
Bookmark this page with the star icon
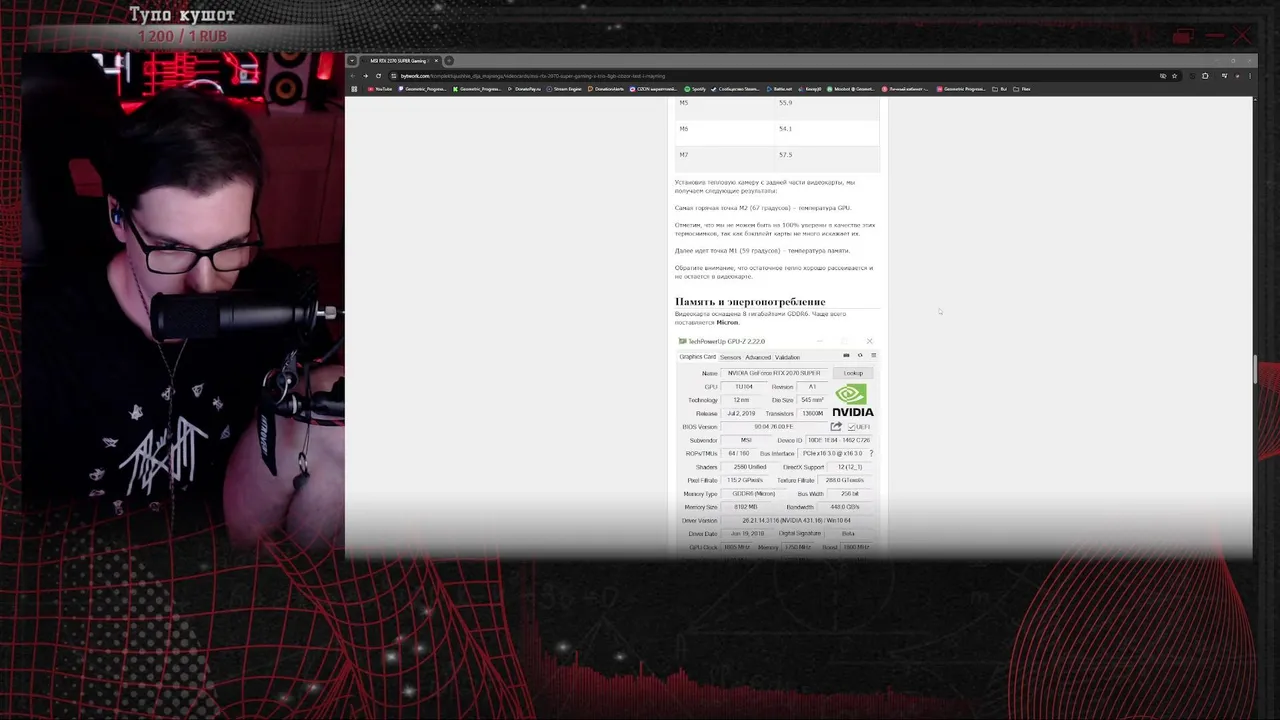[x=1174, y=76]
